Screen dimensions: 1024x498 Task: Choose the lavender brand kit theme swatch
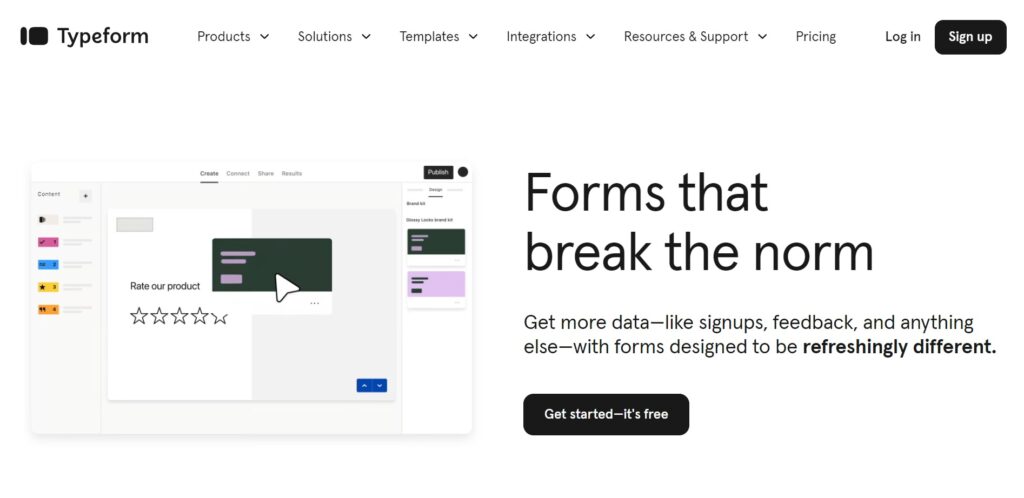point(435,284)
